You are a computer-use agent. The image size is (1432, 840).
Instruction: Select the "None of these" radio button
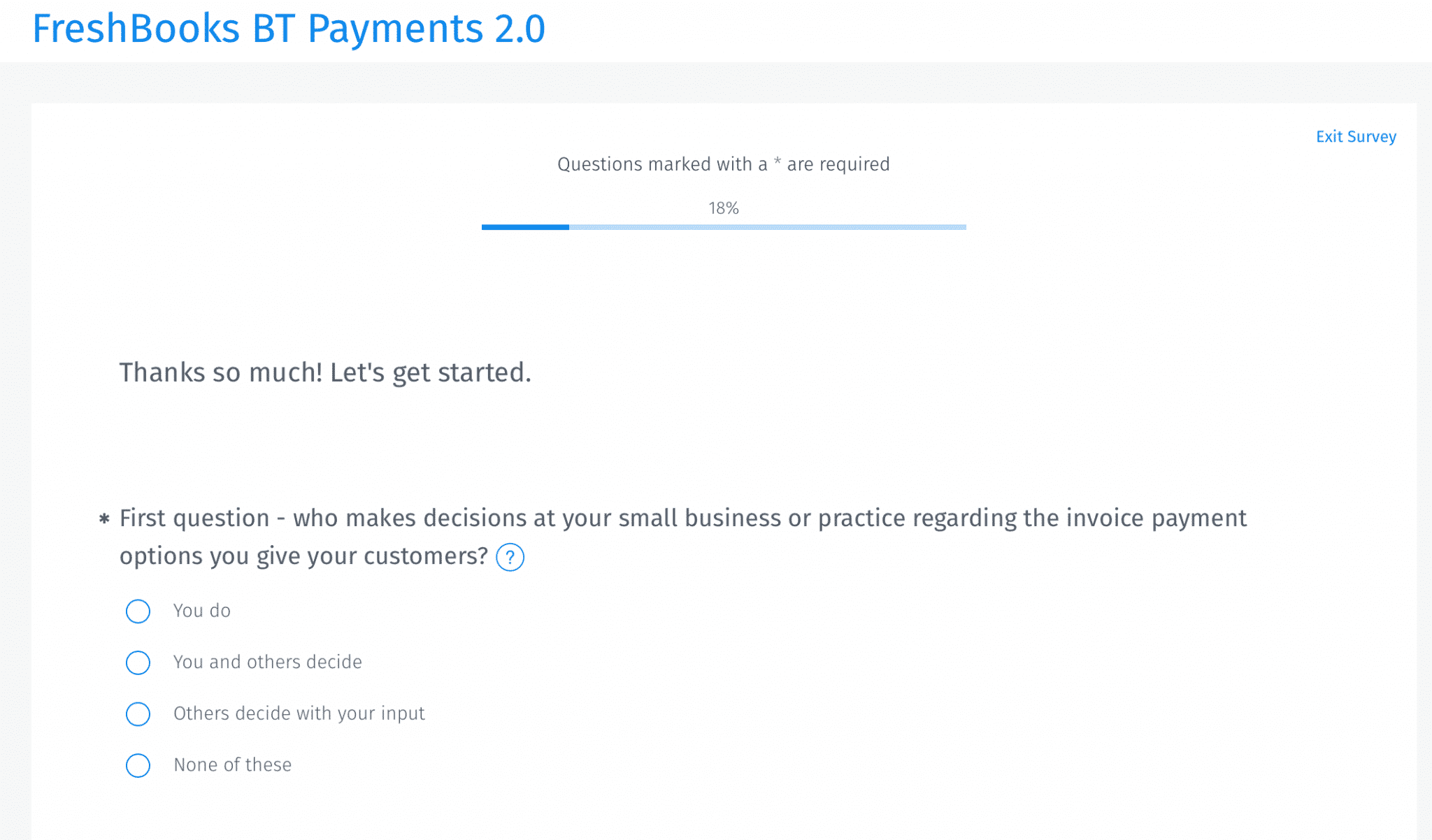pyautogui.click(x=138, y=765)
